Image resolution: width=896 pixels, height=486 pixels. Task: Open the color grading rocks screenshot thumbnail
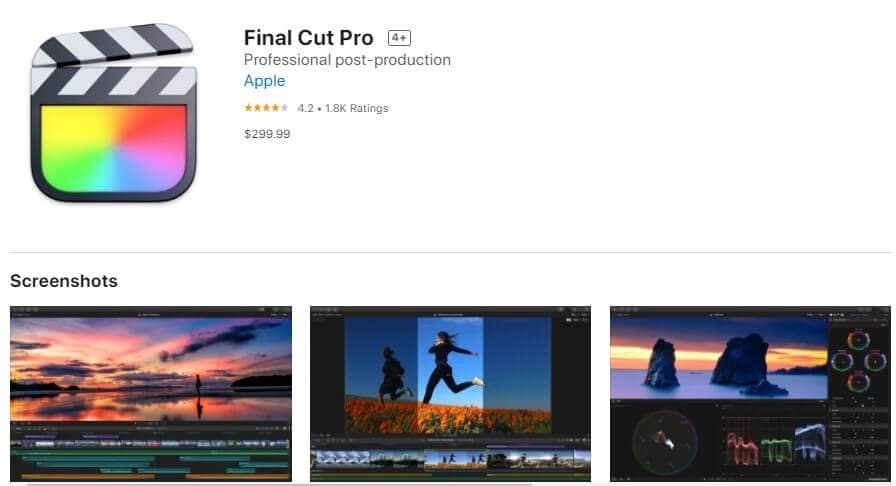click(750, 394)
